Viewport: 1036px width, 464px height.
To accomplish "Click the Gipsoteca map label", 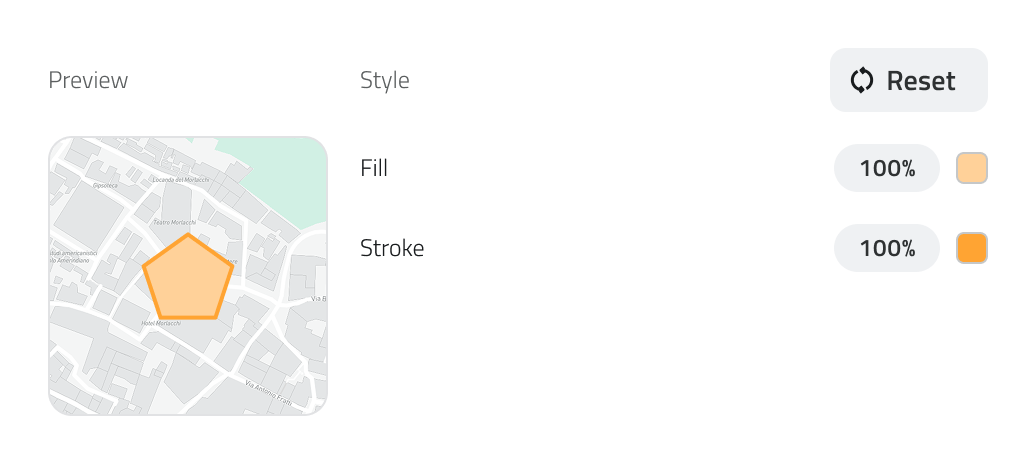I will [105, 185].
